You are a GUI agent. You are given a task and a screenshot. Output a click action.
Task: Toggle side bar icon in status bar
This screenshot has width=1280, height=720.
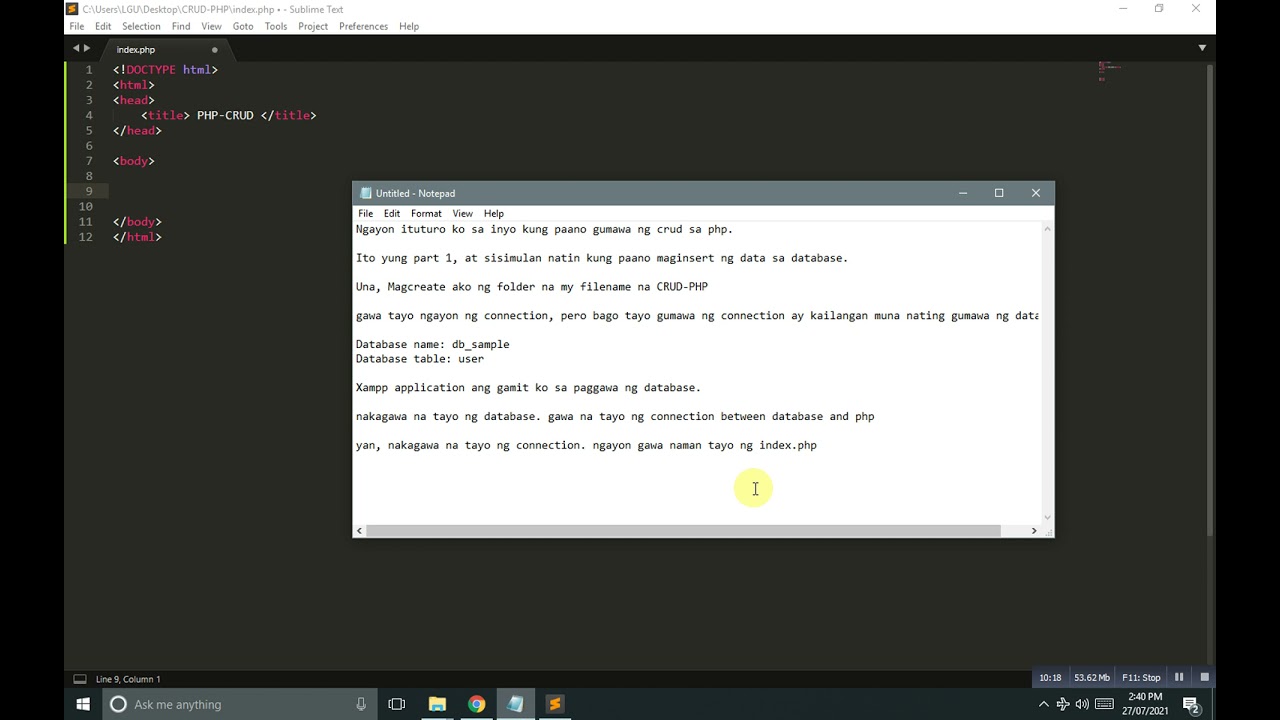point(80,679)
